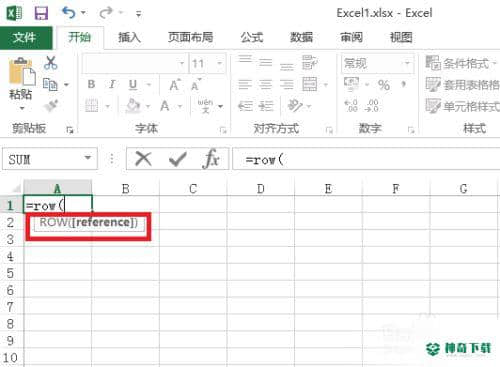Apply percent style to the cell
Image resolution: width=500 pixels, height=367 pixels.
pyautogui.click(x=384, y=85)
